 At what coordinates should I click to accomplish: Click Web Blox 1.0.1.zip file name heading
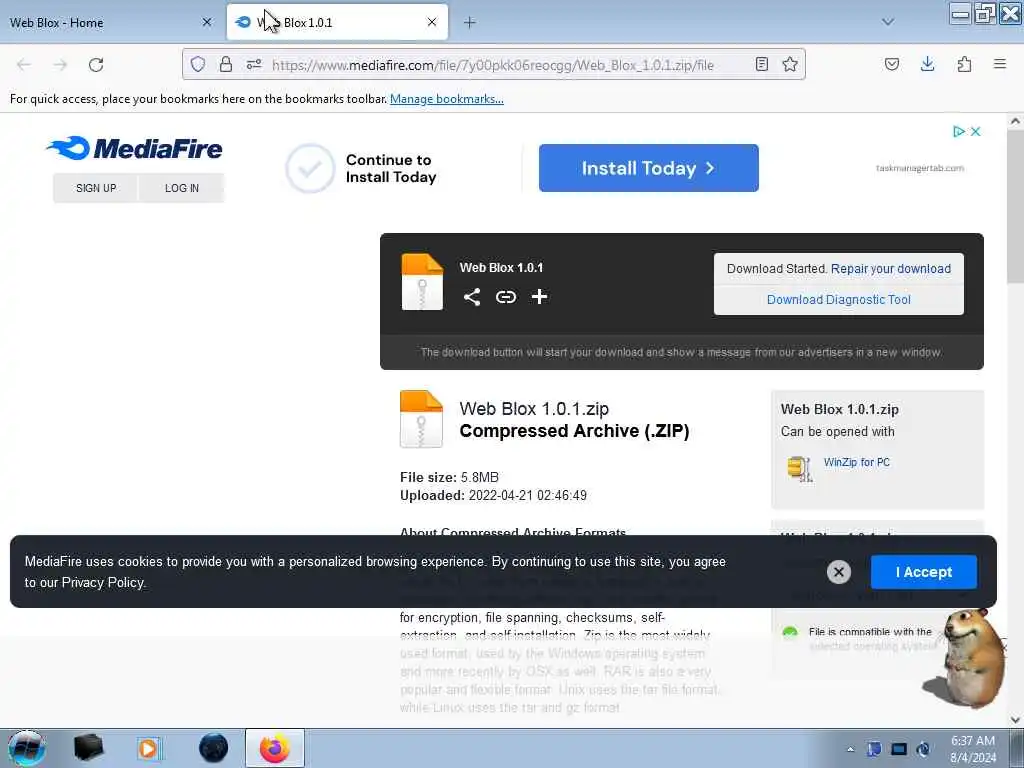pos(534,409)
